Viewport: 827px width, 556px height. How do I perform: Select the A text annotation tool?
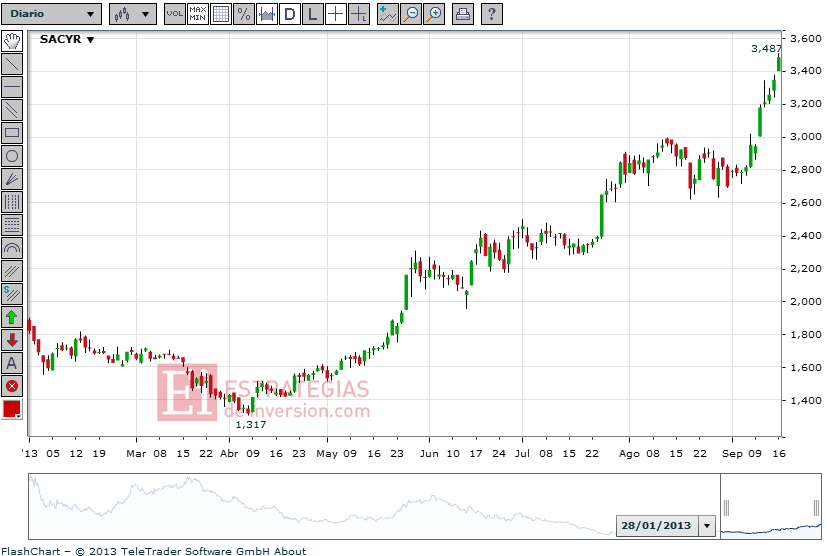[x=12, y=363]
